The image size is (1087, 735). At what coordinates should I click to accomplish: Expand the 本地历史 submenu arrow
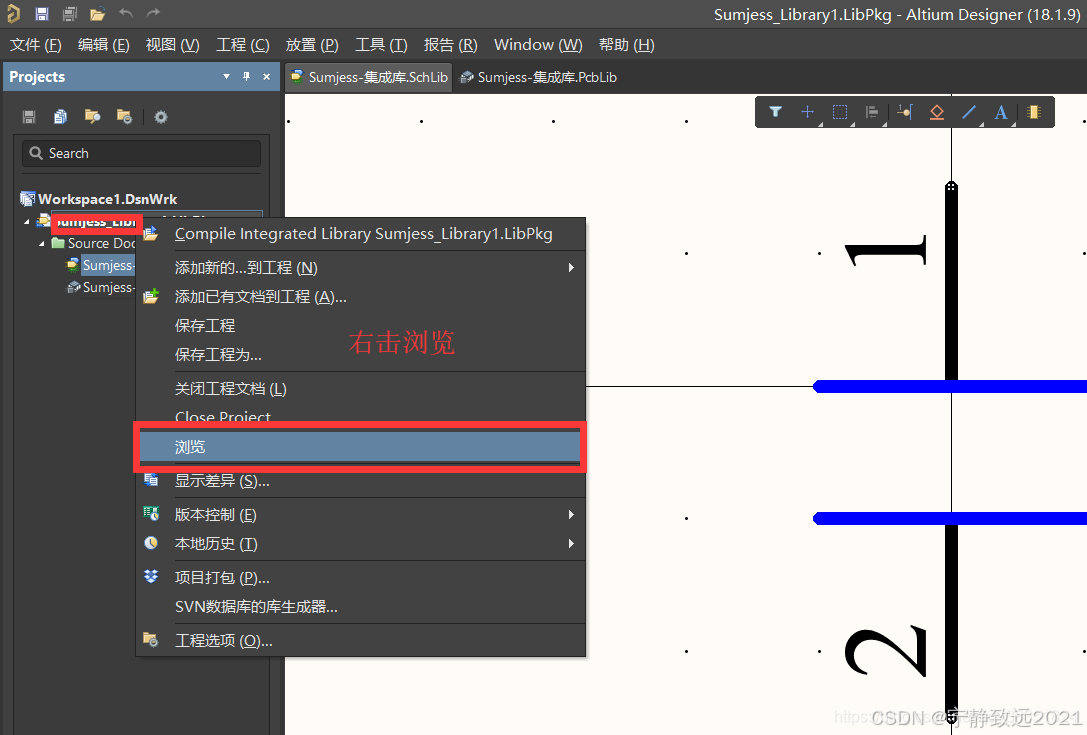tap(571, 544)
